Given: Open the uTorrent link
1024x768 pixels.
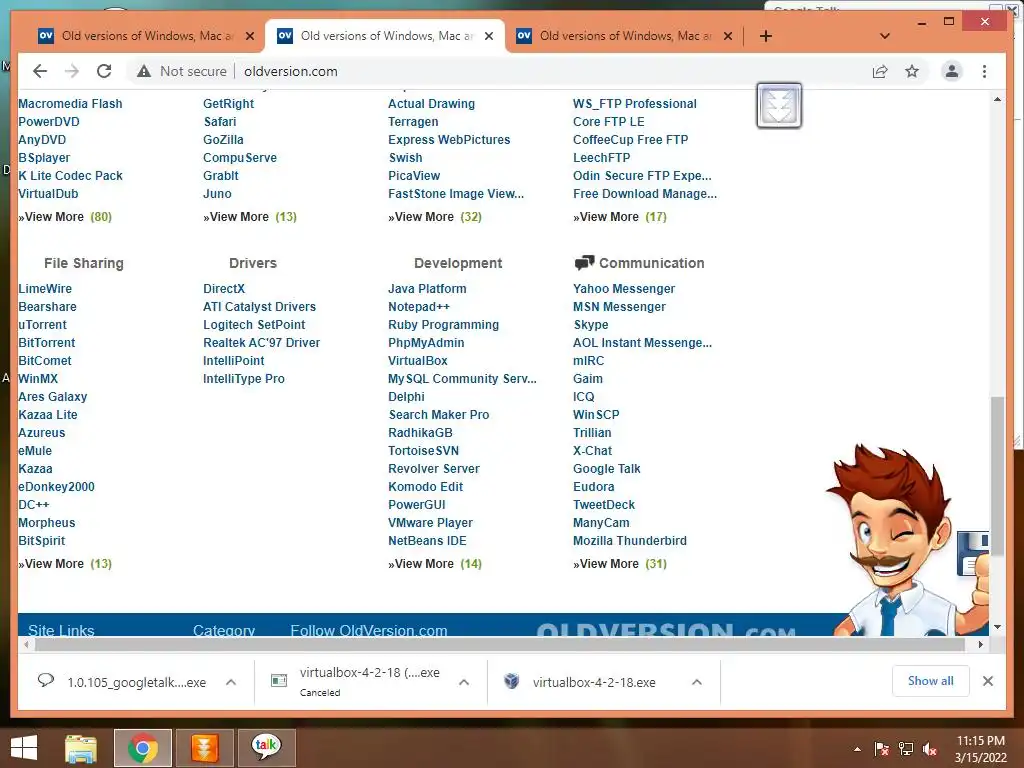Looking at the screenshot, I should 42,325.
